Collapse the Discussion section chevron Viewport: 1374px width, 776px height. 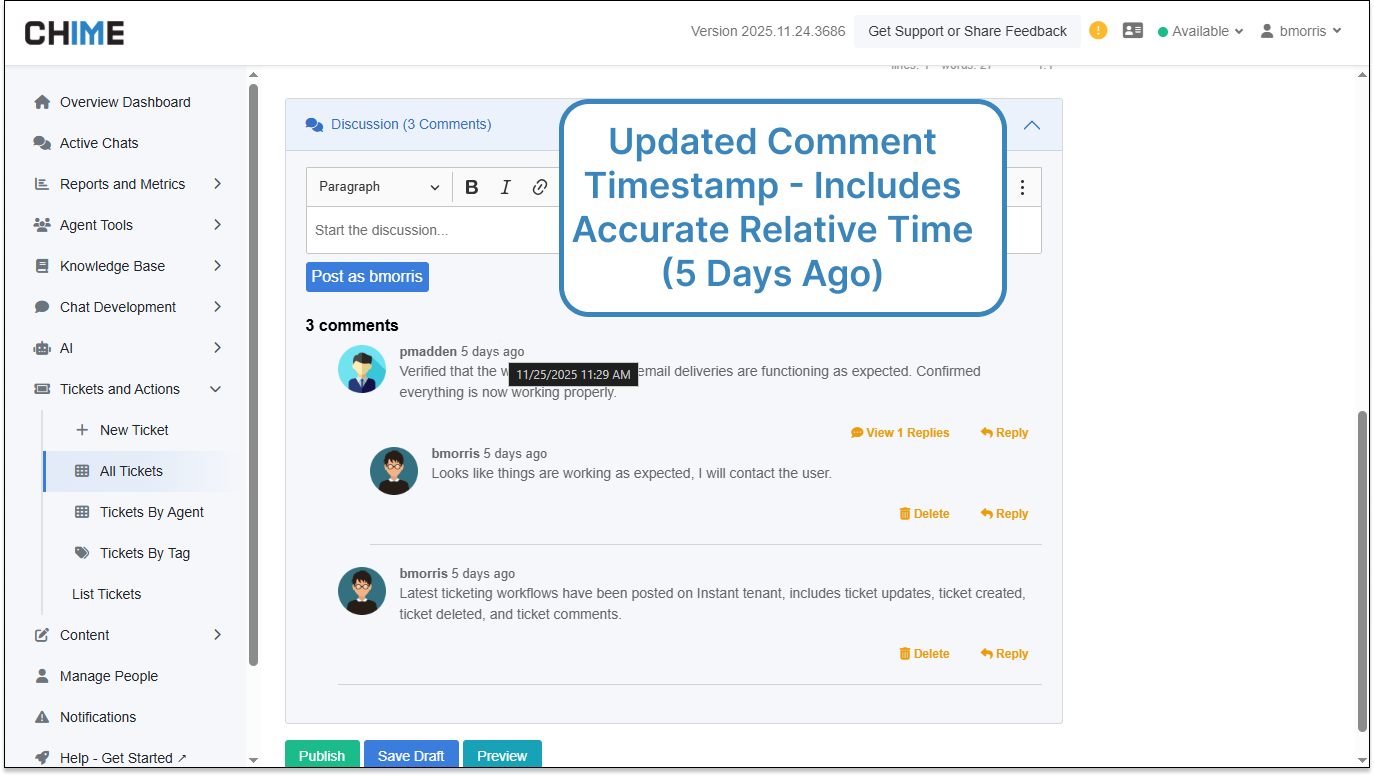coord(1032,125)
